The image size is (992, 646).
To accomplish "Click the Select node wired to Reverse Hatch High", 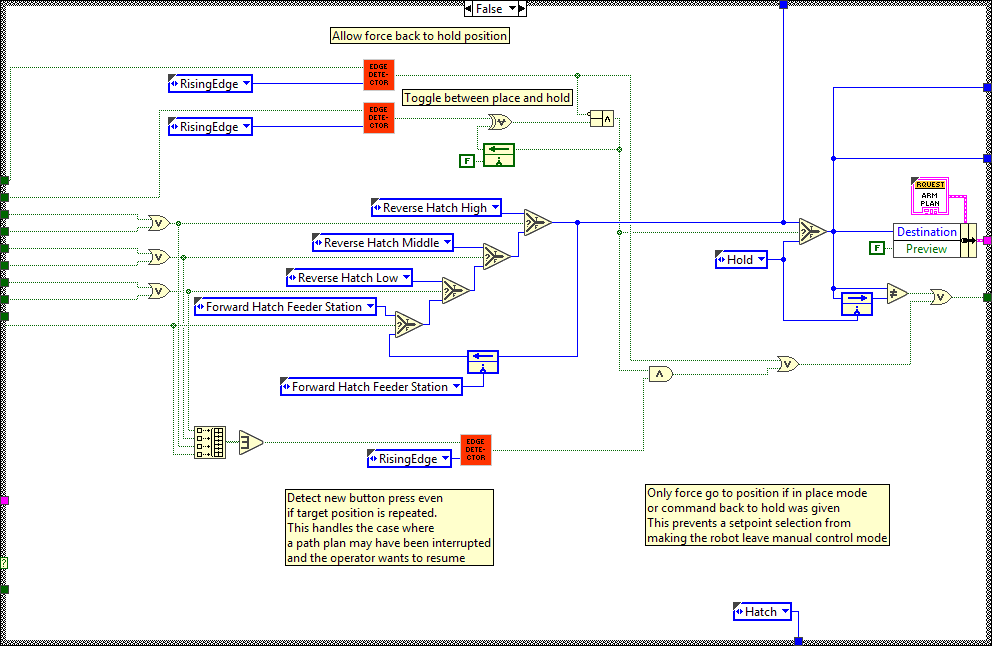I will (537, 222).
